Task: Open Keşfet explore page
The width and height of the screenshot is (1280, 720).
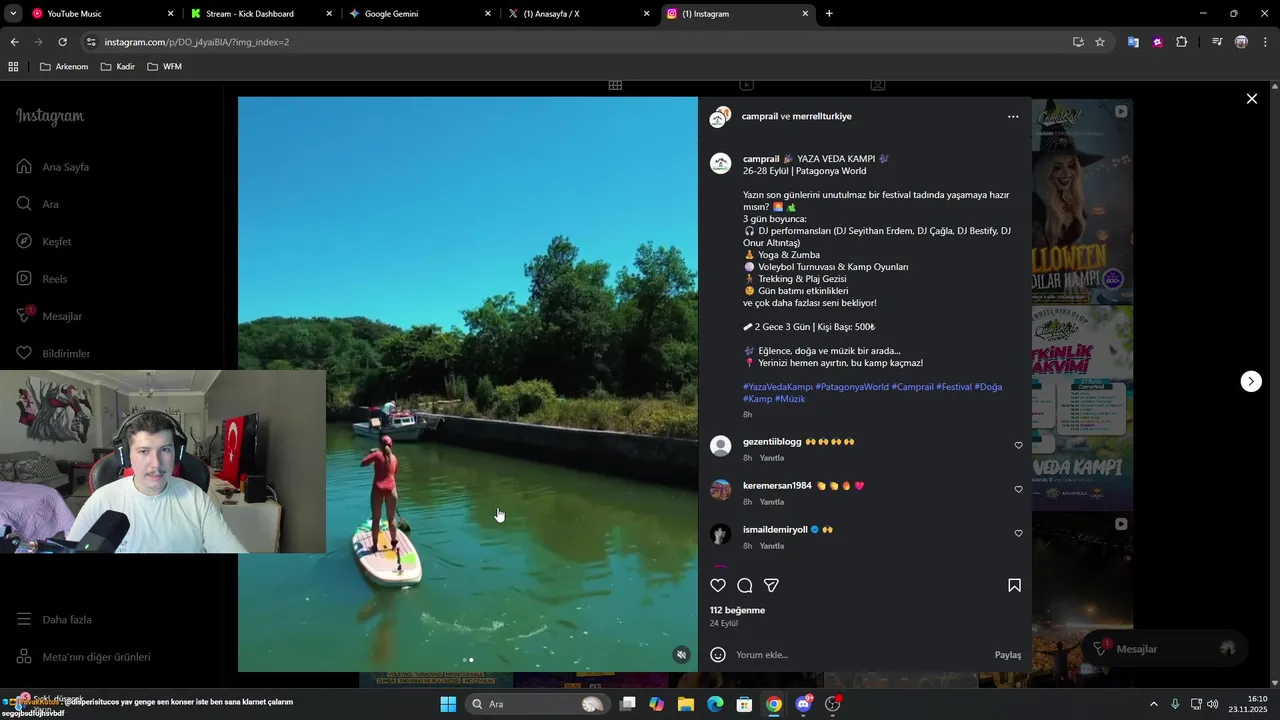Action: (43, 242)
